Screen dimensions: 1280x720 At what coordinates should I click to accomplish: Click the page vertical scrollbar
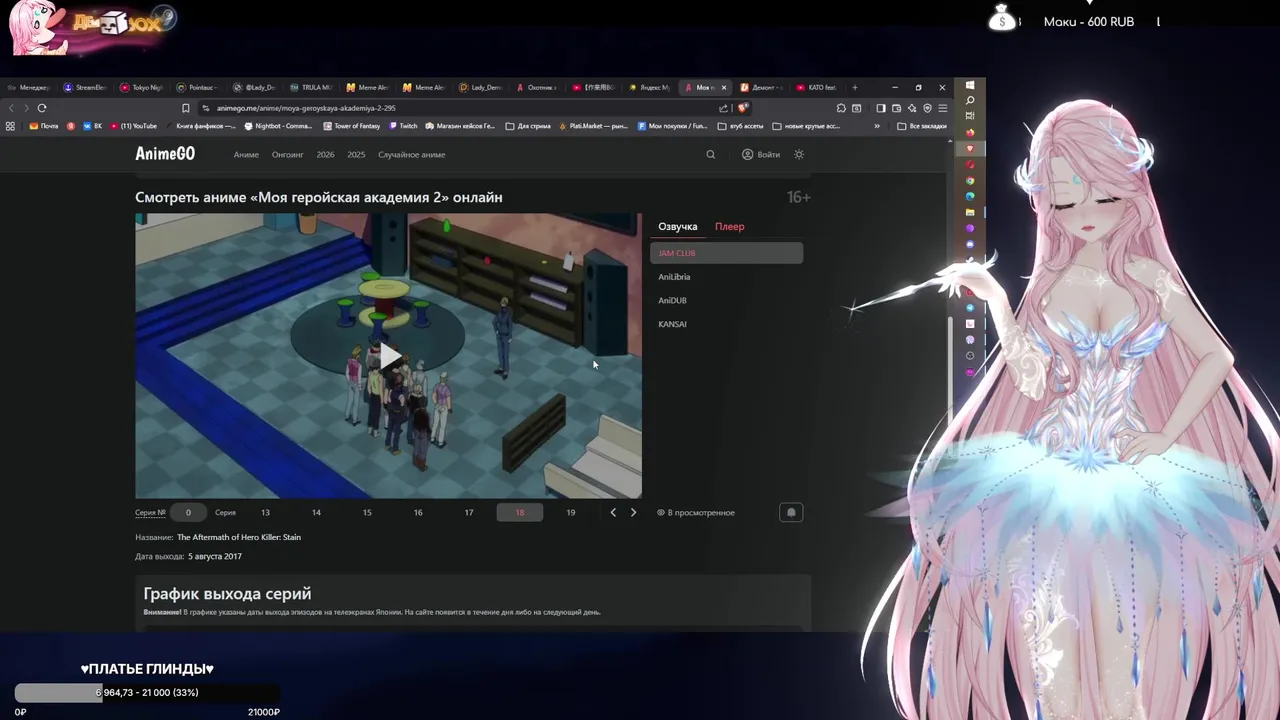(x=951, y=385)
